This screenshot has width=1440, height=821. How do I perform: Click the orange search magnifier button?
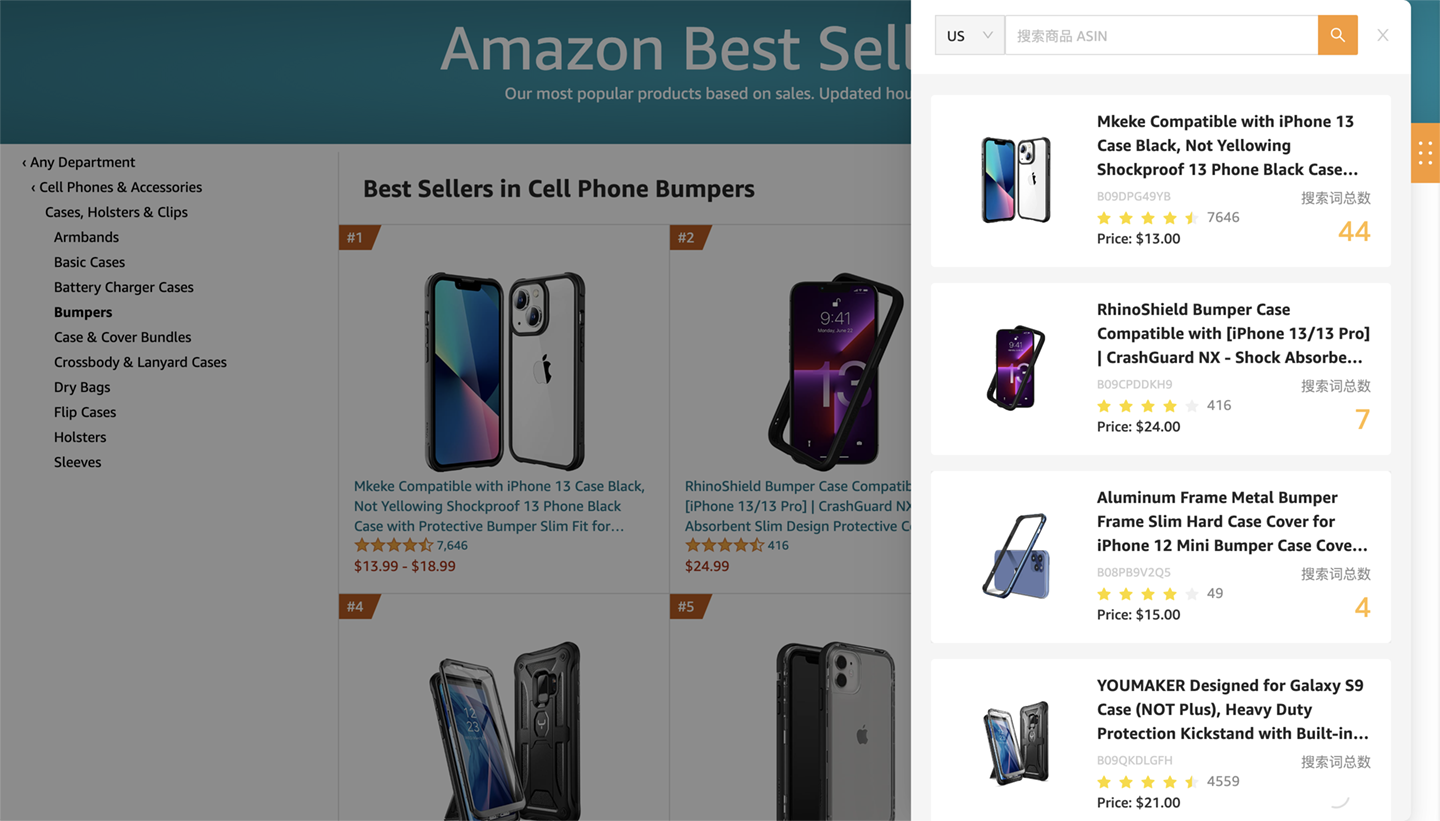(x=1337, y=35)
